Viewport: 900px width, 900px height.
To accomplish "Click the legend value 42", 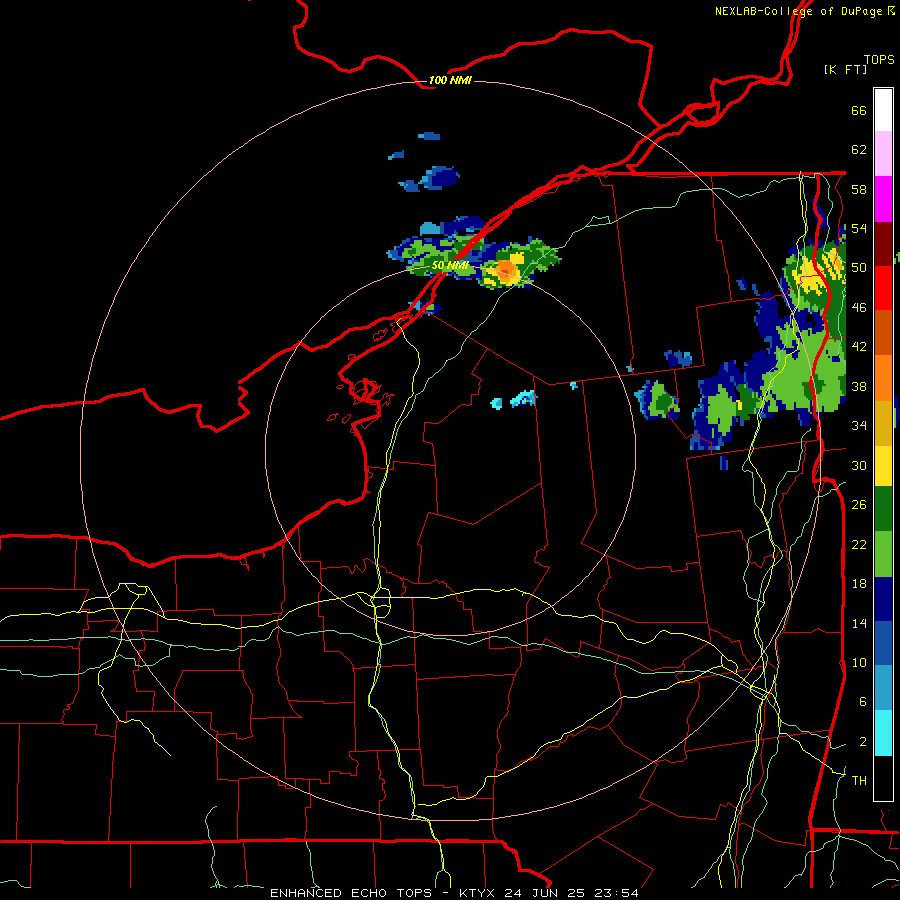I will 859,347.
